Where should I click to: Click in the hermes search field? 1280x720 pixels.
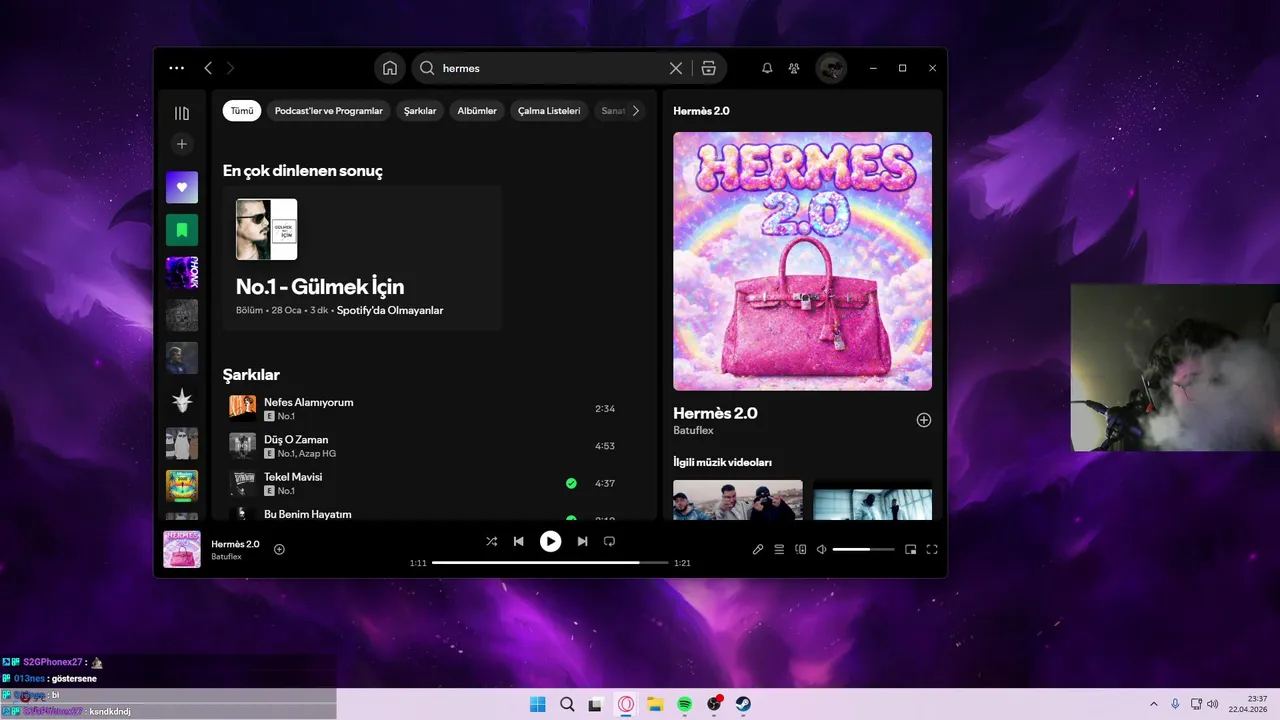[550, 68]
